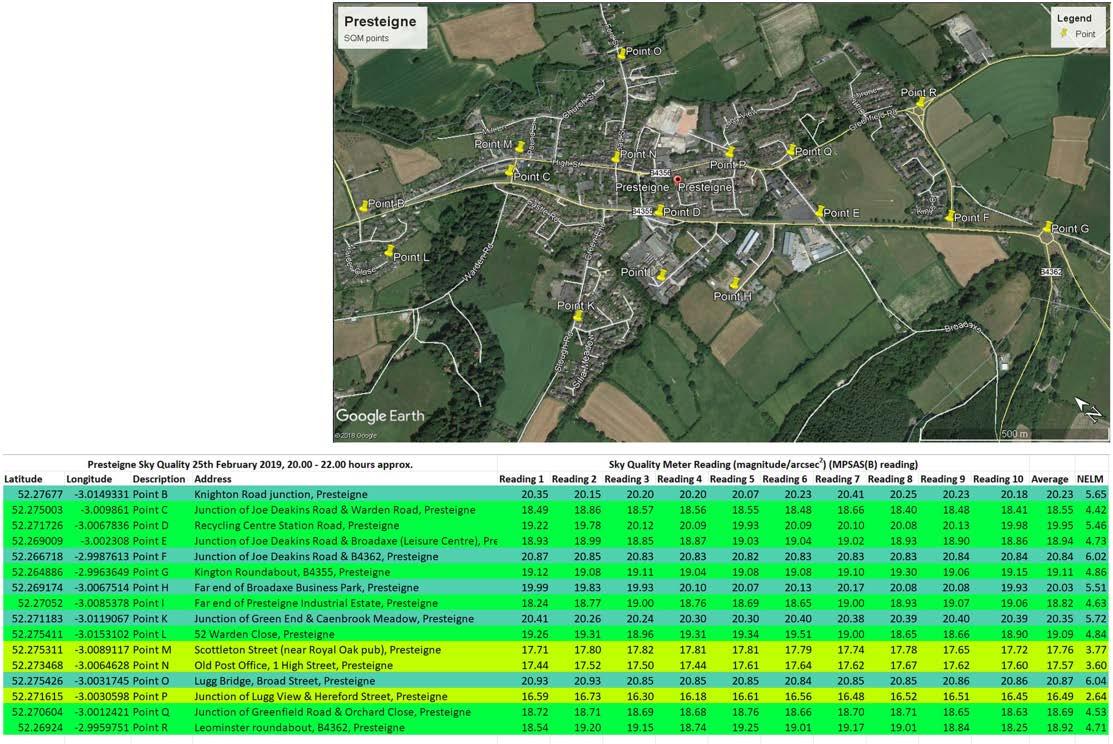Viewport: 1113px width, 744px height.
Task: Click the 500 m scale bar
Action: click(1014, 434)
